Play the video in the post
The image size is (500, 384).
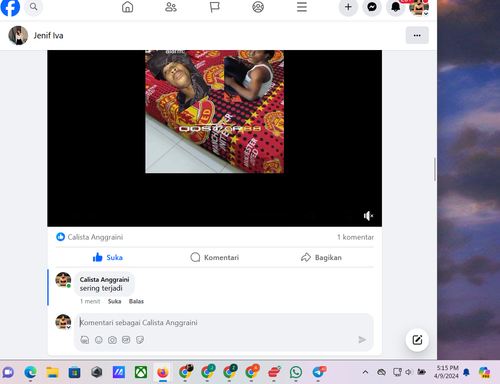click(x=214, y=138)
